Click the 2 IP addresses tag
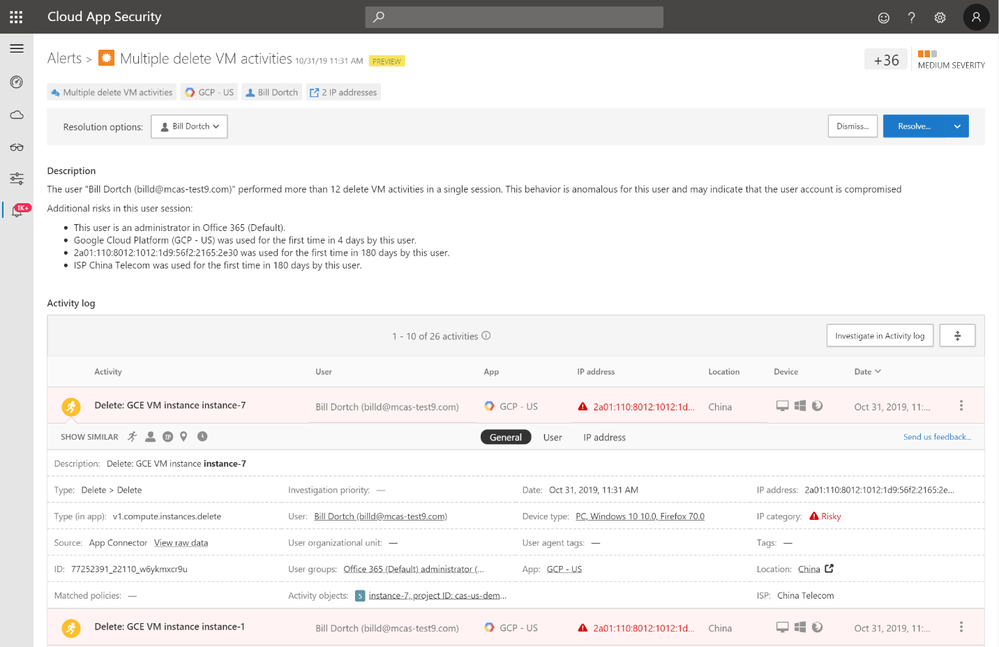The width and height of the screenshot is (999, 647). 343,92
